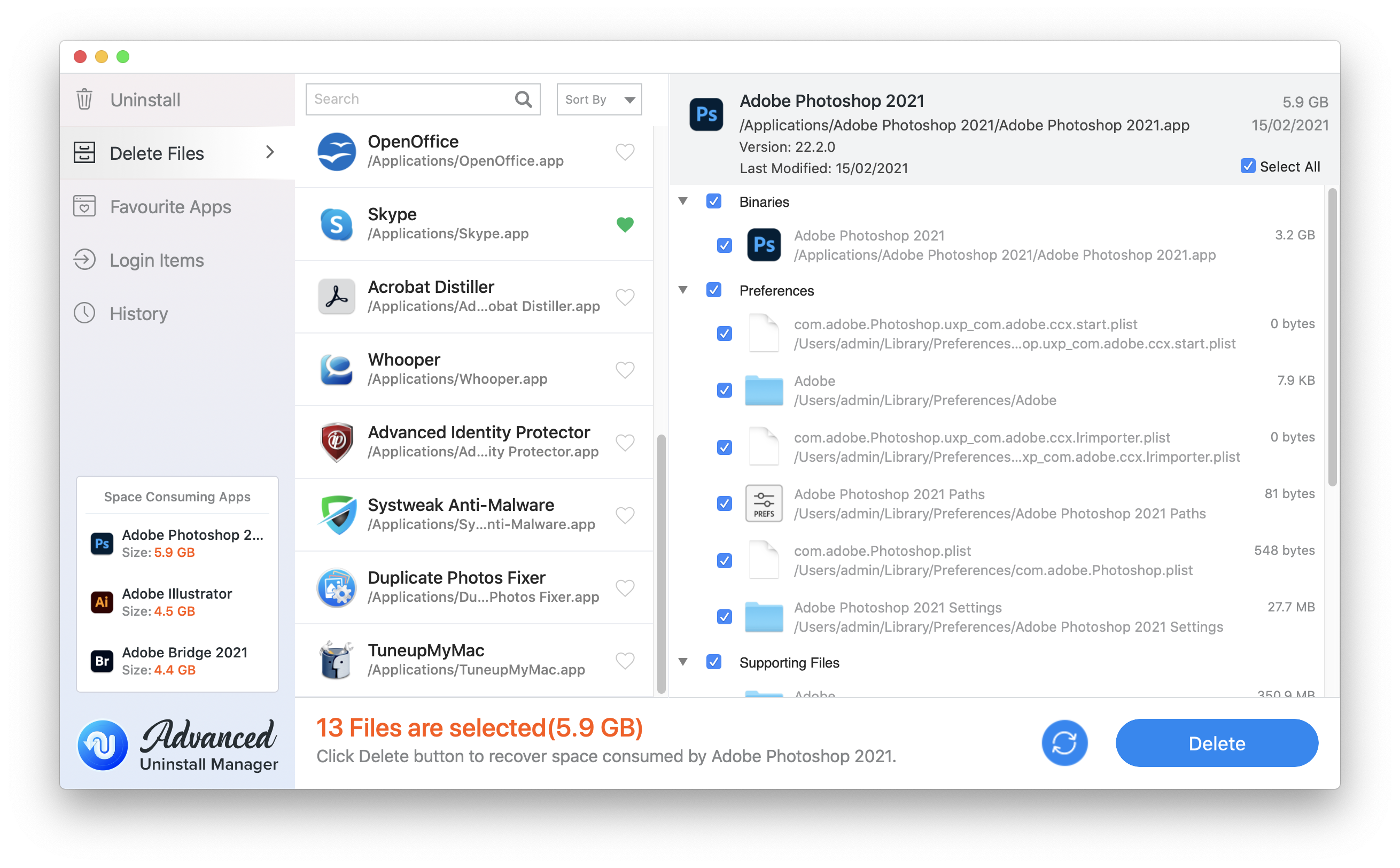Select Delete Files in sidebar

click(x=177, y=153)
